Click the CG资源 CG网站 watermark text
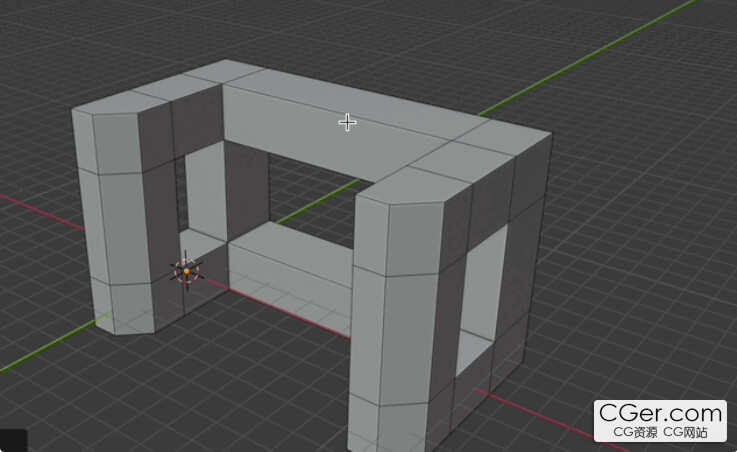The width and height of the screenshot is (737, 452). 660,433
